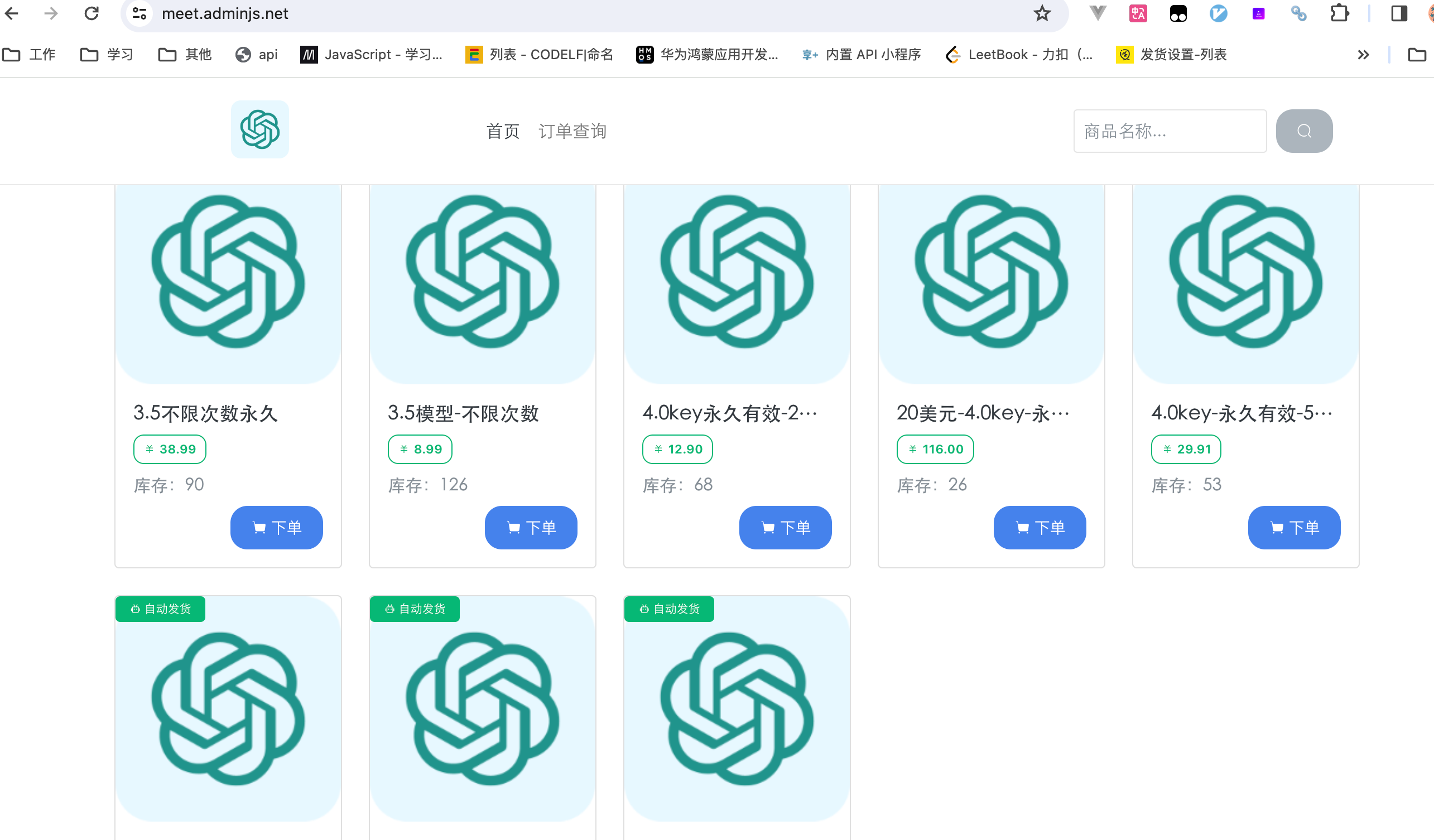Click the site logo in the header

point(259,129)
